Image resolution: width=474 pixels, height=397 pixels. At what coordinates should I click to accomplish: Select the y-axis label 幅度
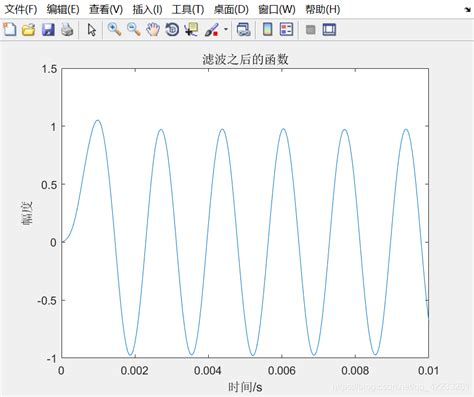point(27,213)
